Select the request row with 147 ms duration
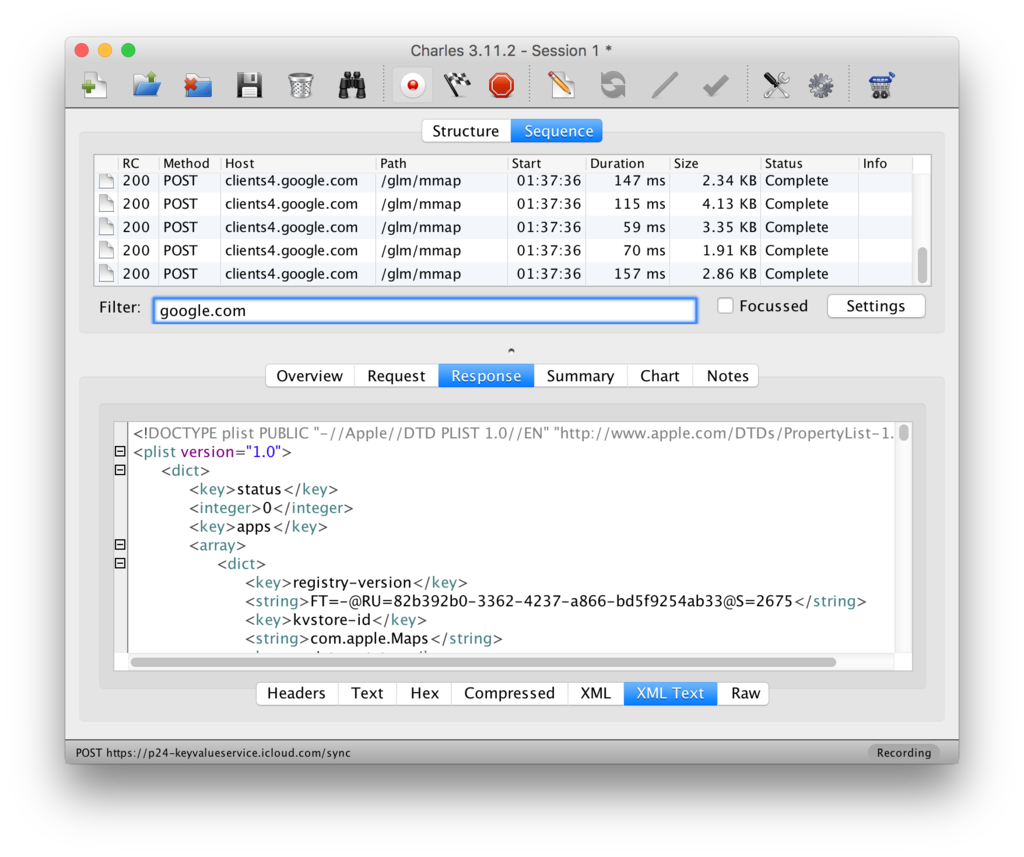Image resolution: width=1024 pixels, height=857 pixels. point(503,181)
